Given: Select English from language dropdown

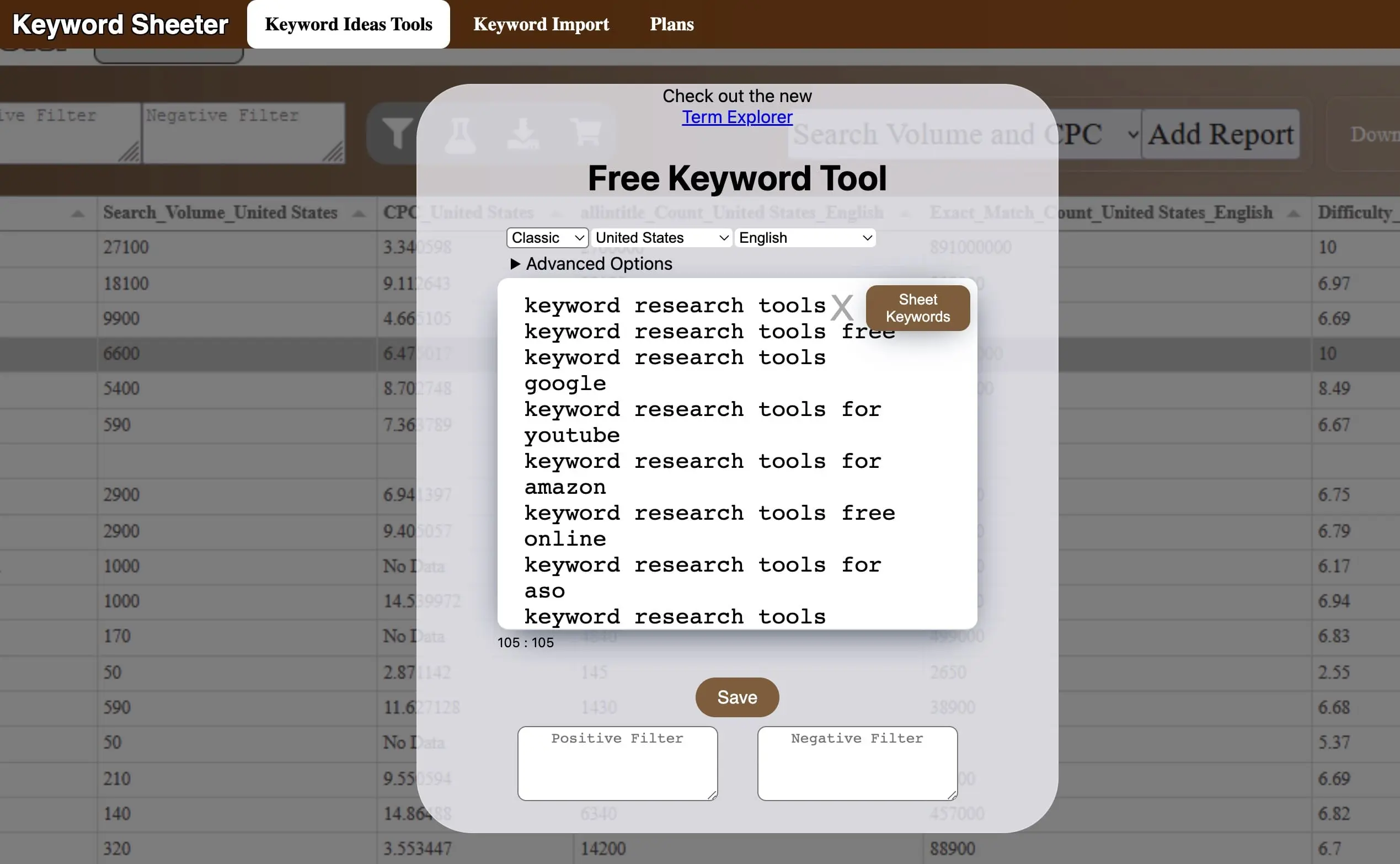Looking at the screenshot, I should (805, 237).
